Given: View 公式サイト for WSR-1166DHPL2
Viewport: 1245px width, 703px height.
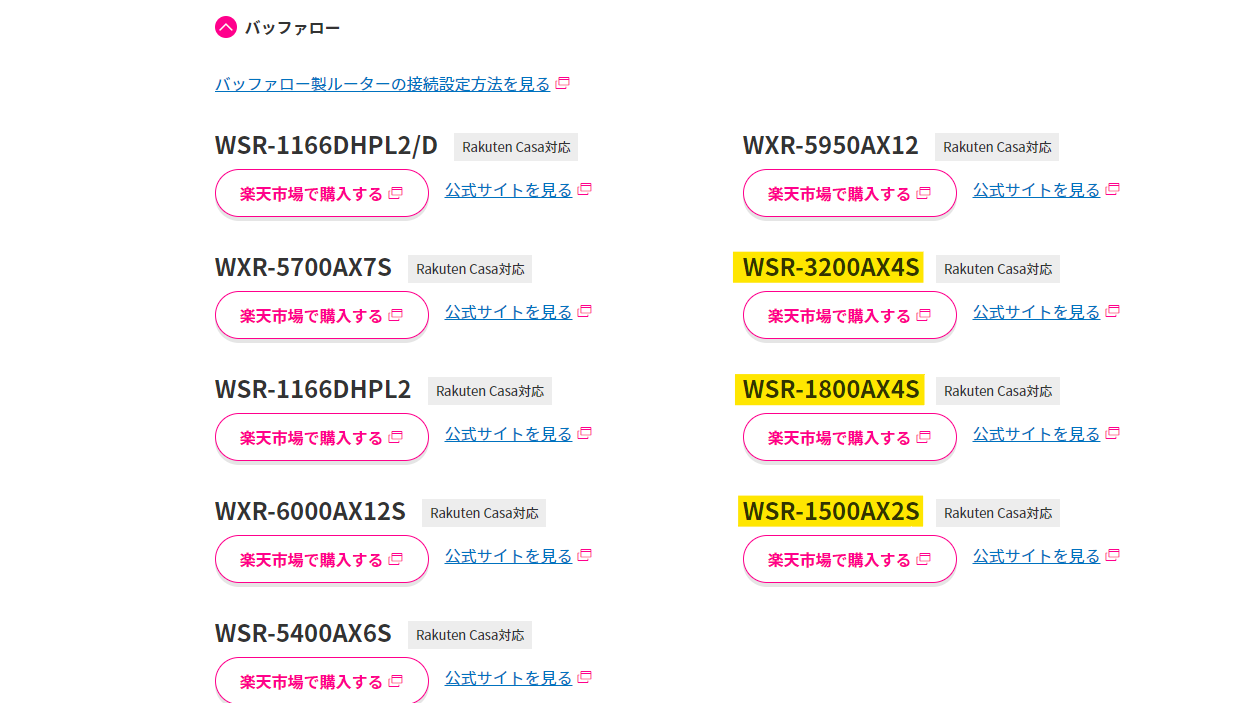Looking at the screenshot, I should 508,434.
